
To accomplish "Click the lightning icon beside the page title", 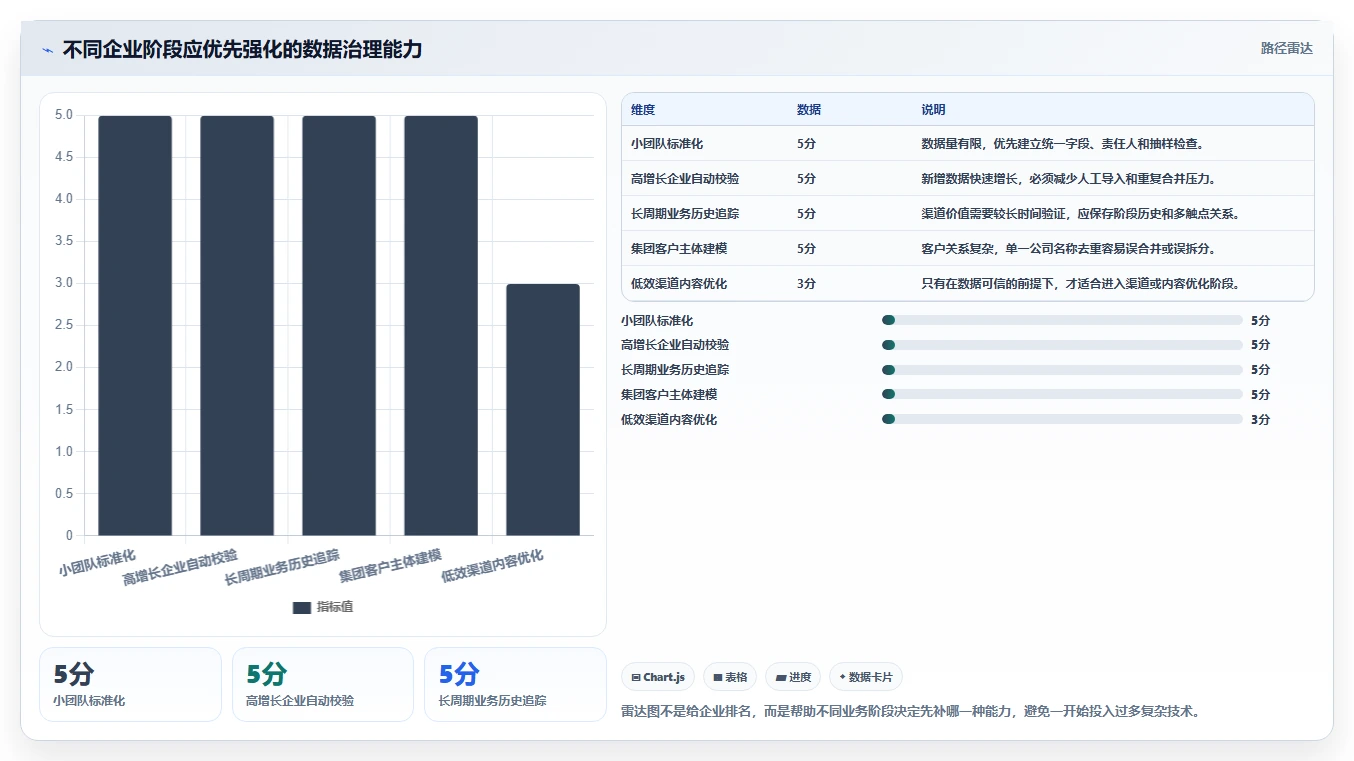I will (x=47, y=49).
